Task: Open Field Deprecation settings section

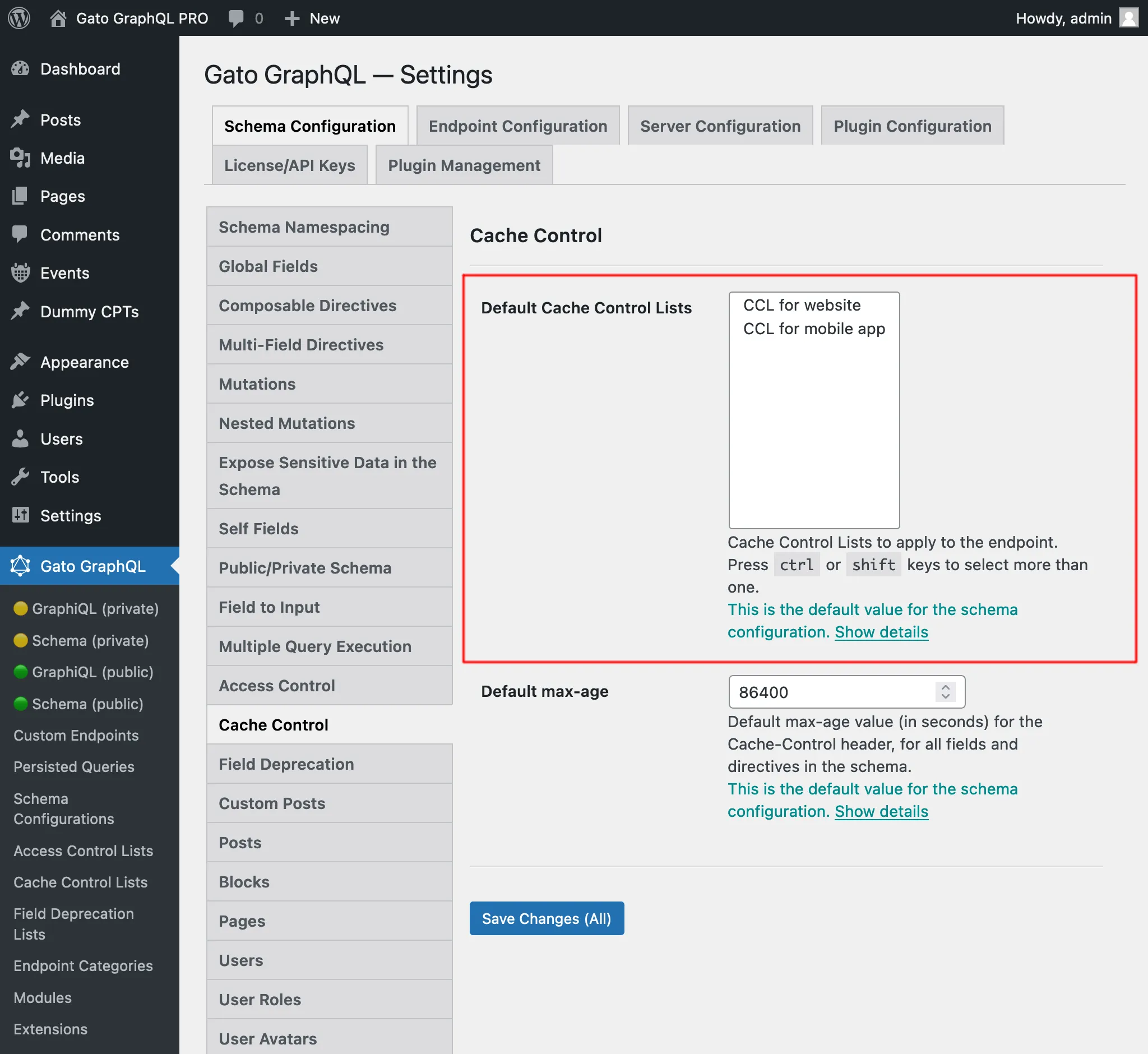Action: click(330, 764)
